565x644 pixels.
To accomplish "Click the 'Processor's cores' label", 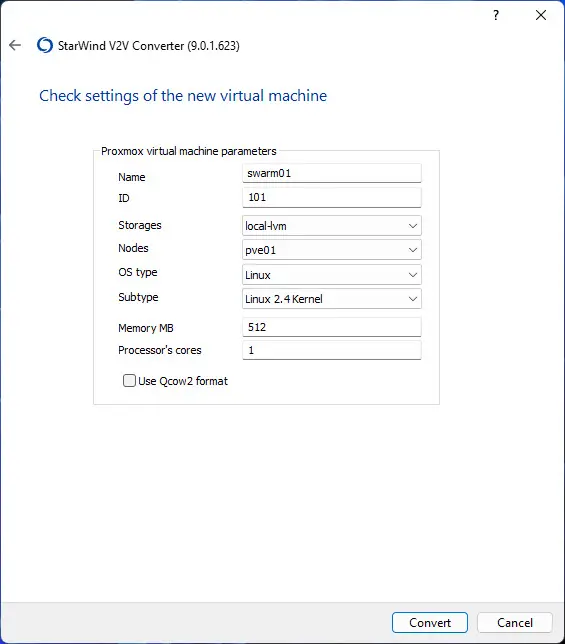I will [160, 350].
